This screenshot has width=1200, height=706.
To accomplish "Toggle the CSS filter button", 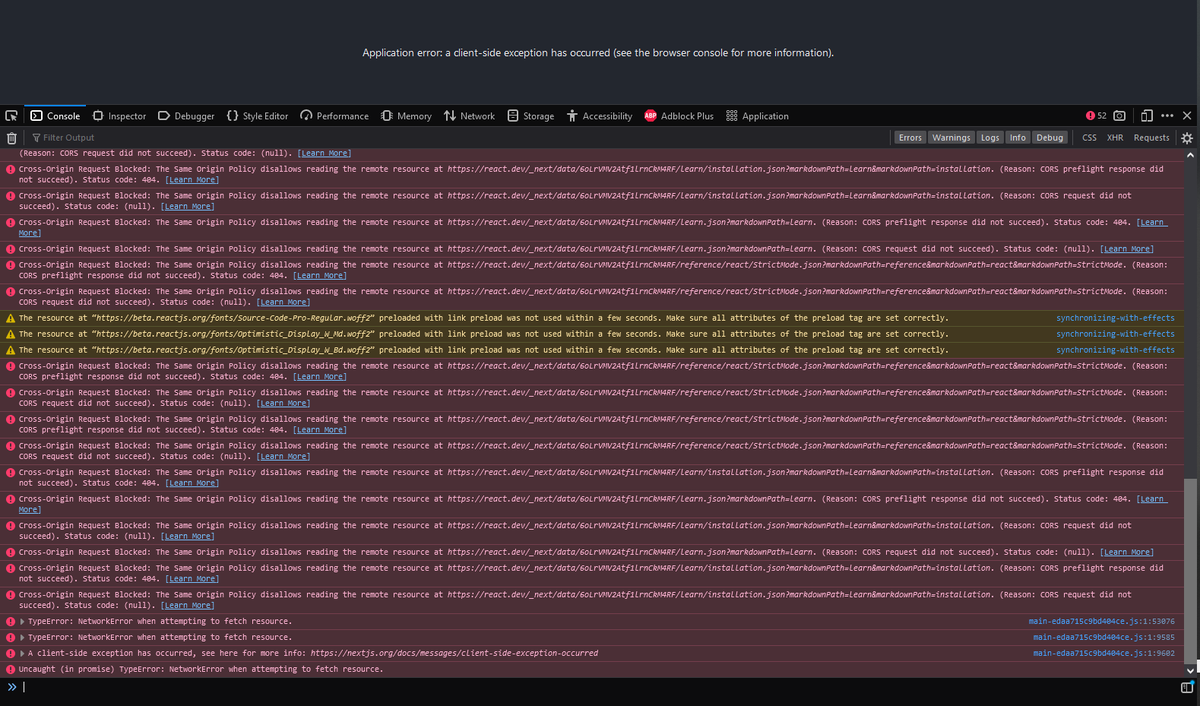I will [x=1089, y=138].
